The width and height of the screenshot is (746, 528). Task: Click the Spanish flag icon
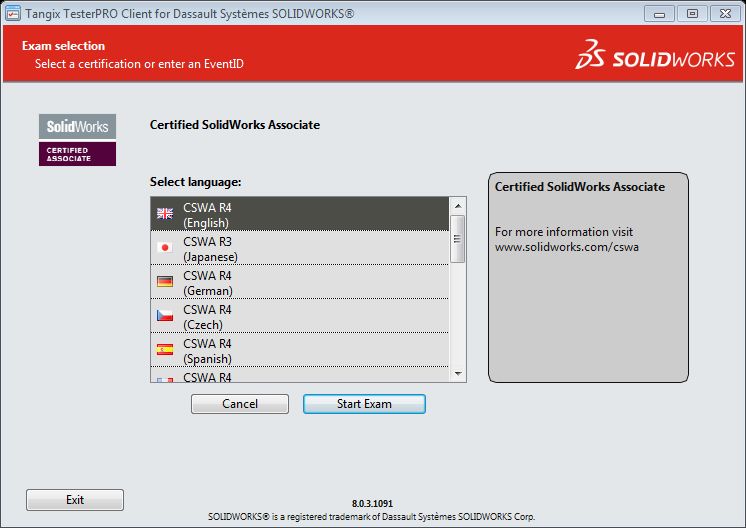[165, 350]
